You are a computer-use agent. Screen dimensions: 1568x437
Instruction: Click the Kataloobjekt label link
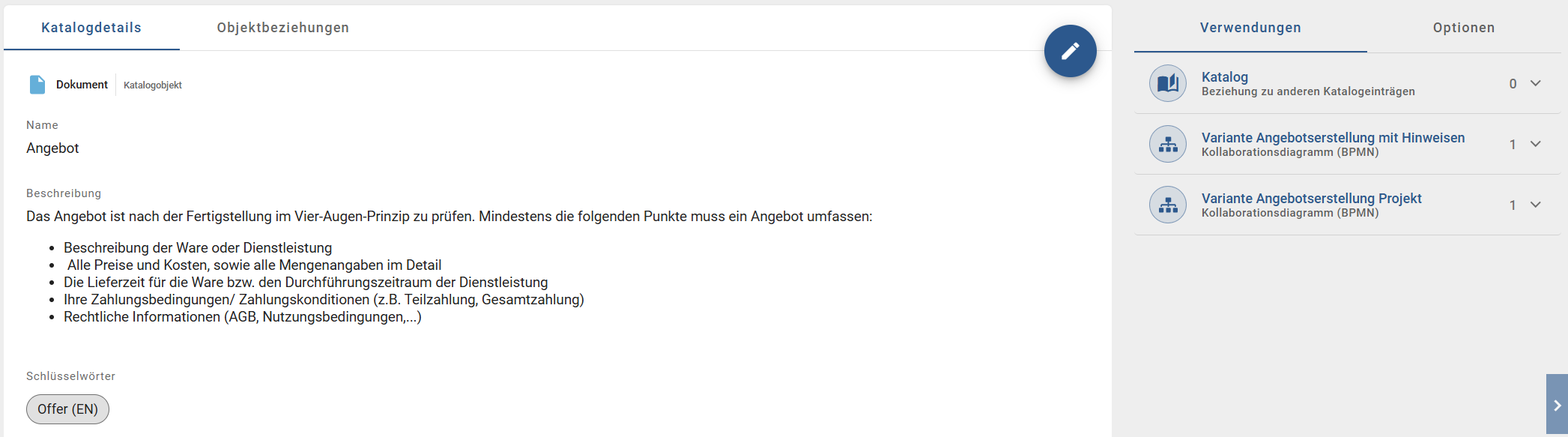[152, 85]
